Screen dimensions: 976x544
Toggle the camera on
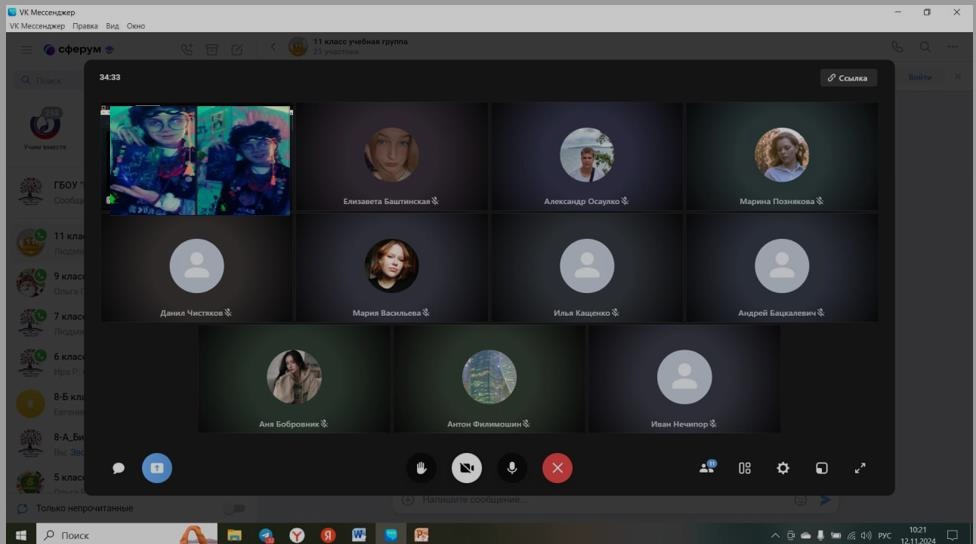click(466, 468)
